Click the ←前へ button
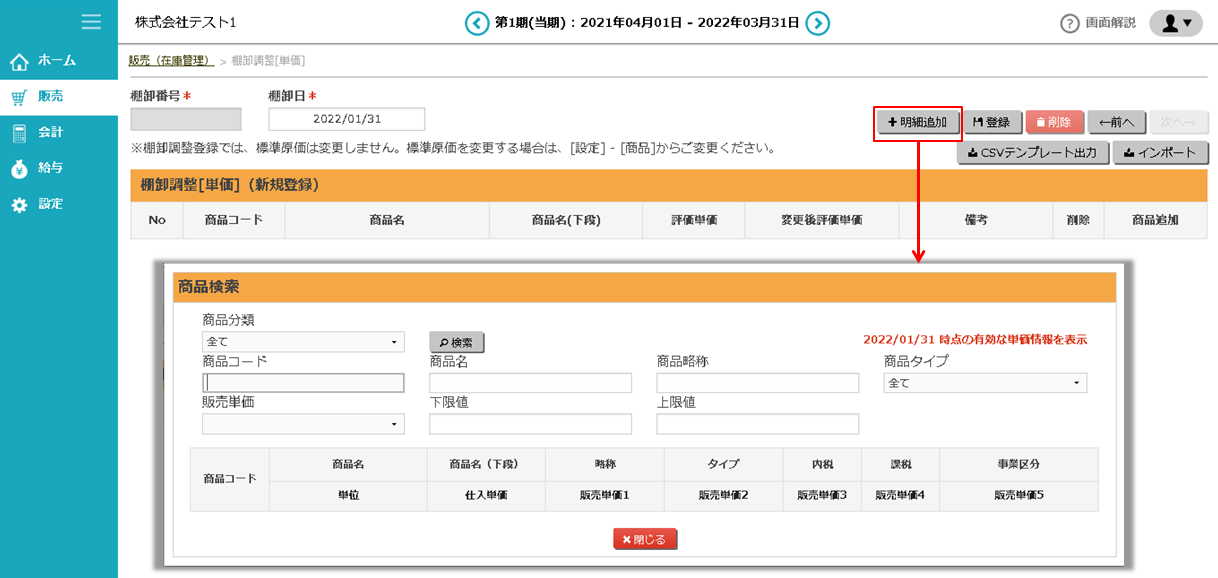This screenshot has height=578, width=1218. pos(1115,122)
